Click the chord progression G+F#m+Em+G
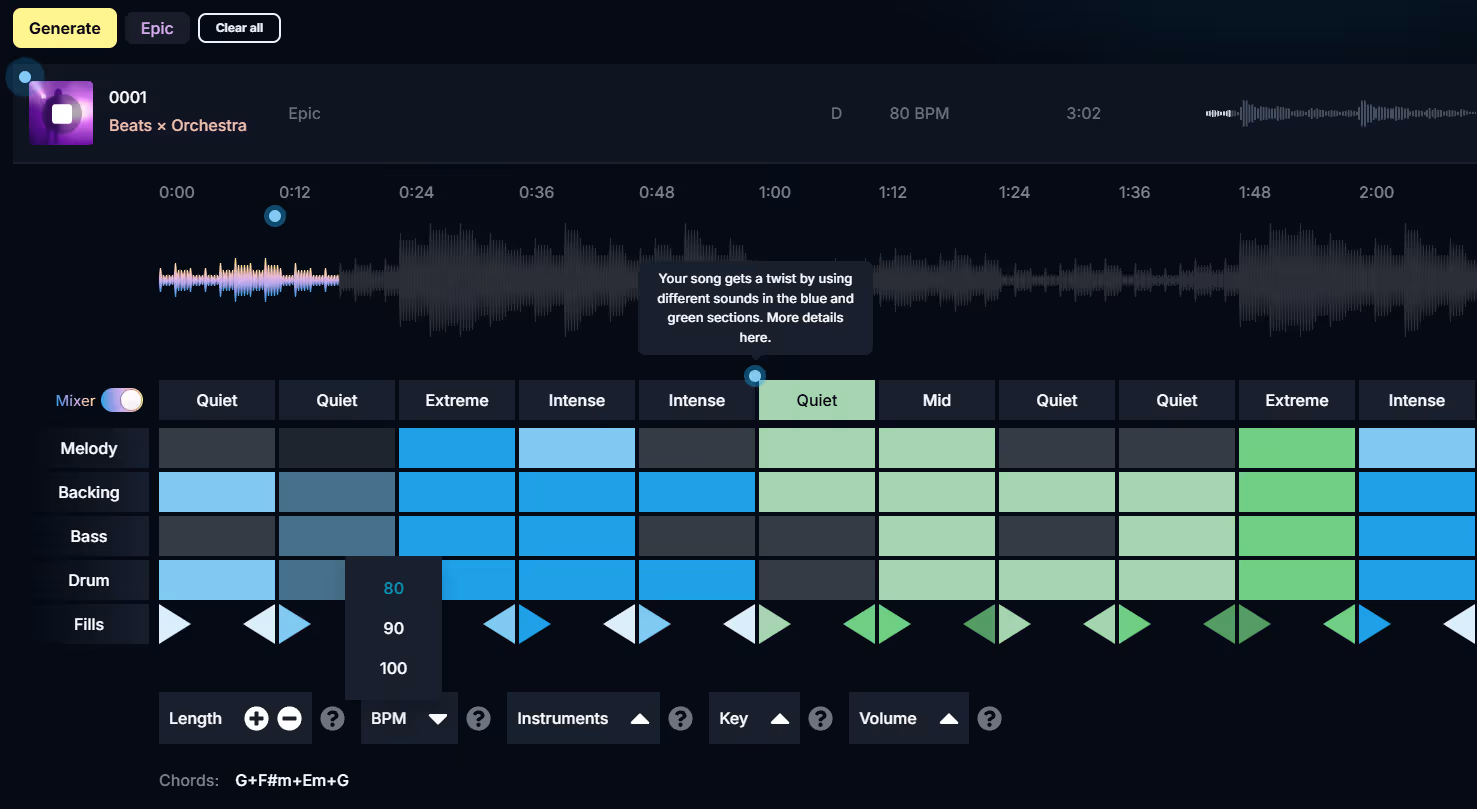This screenshot has width=1477, height=809. (x=292, y=780)
